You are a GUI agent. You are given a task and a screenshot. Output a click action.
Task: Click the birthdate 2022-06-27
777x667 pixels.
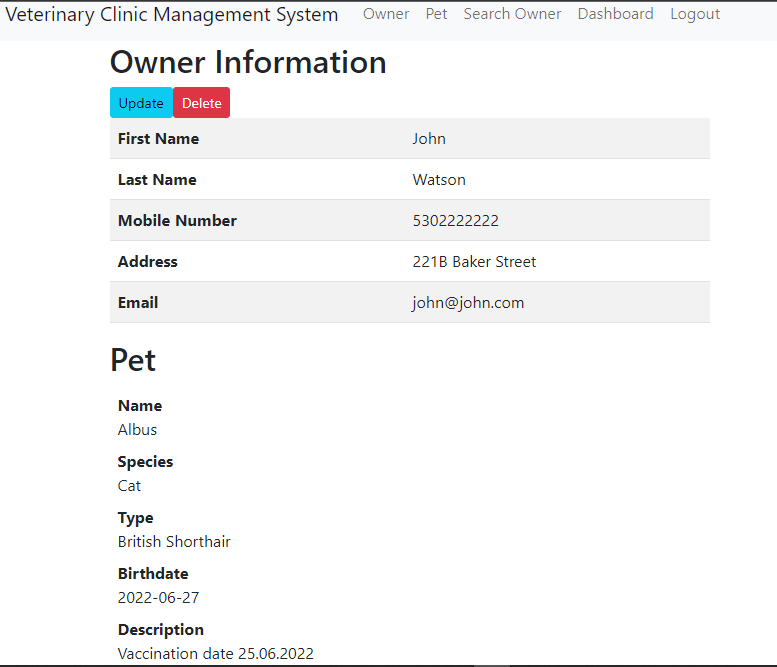pos(158,598)
